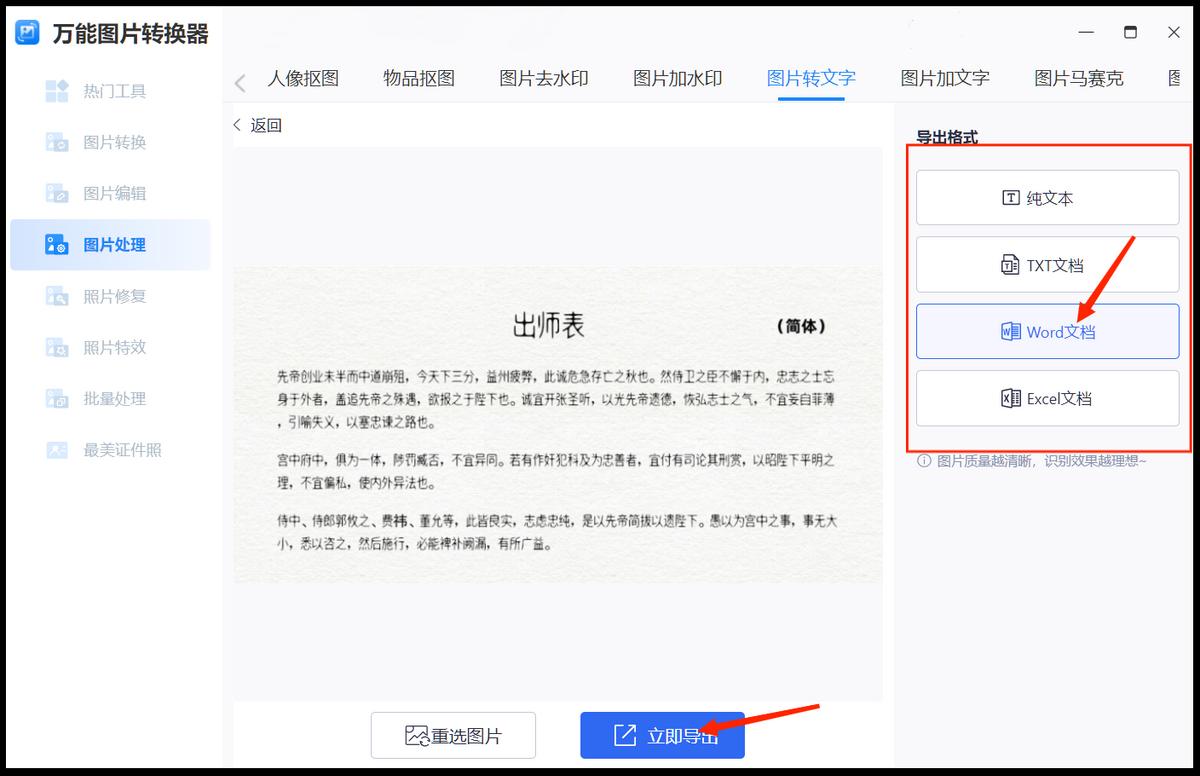Go back using the 返回 arrow
Screen dimensions: 1200x776
pos(257,124)
